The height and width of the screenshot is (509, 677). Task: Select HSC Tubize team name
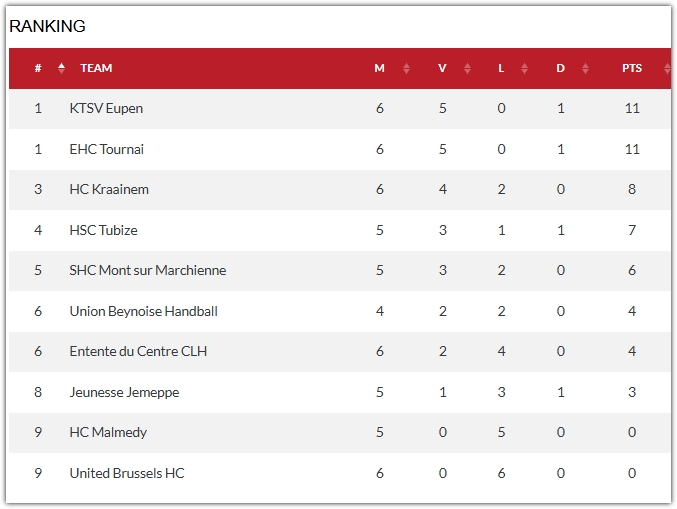coord(104,230)
